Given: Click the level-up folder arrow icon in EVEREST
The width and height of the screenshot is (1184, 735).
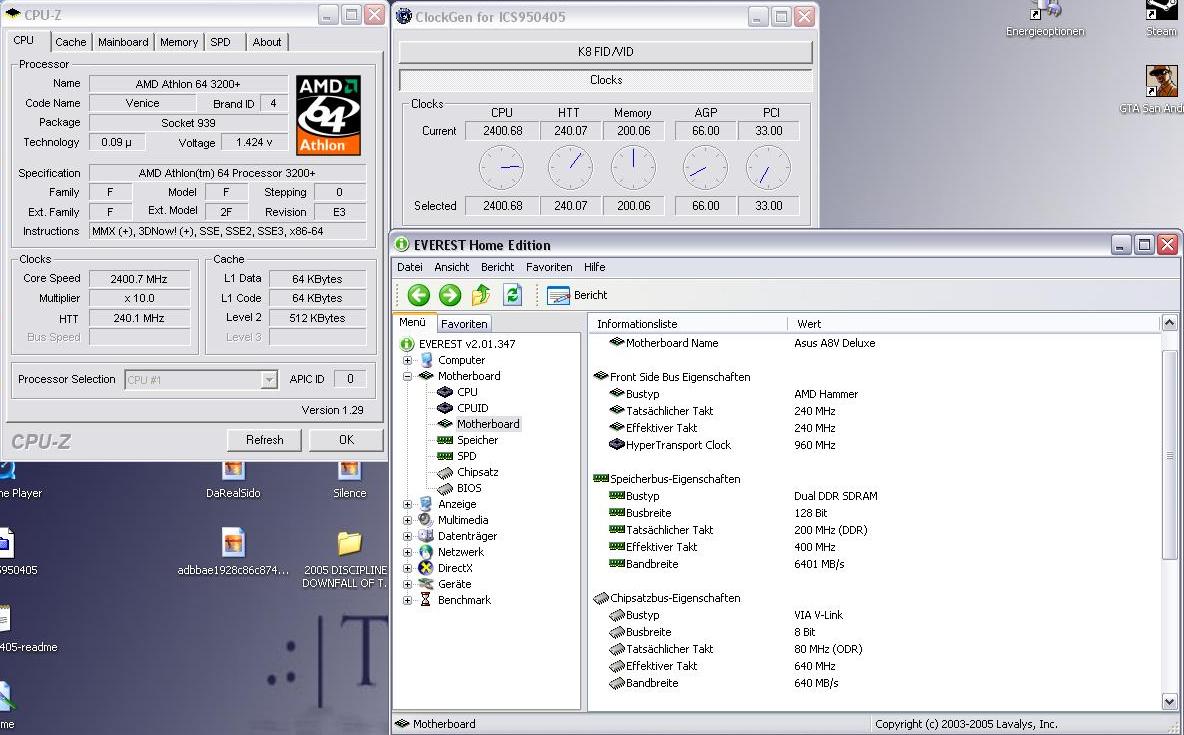Looking at the screenshot, I should tap(481, 295).
